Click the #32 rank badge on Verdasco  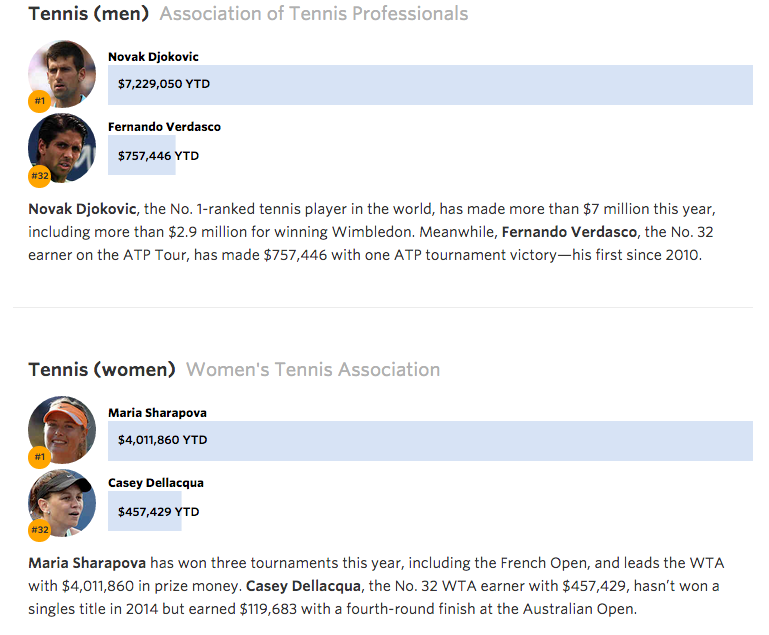coord(40,176)
